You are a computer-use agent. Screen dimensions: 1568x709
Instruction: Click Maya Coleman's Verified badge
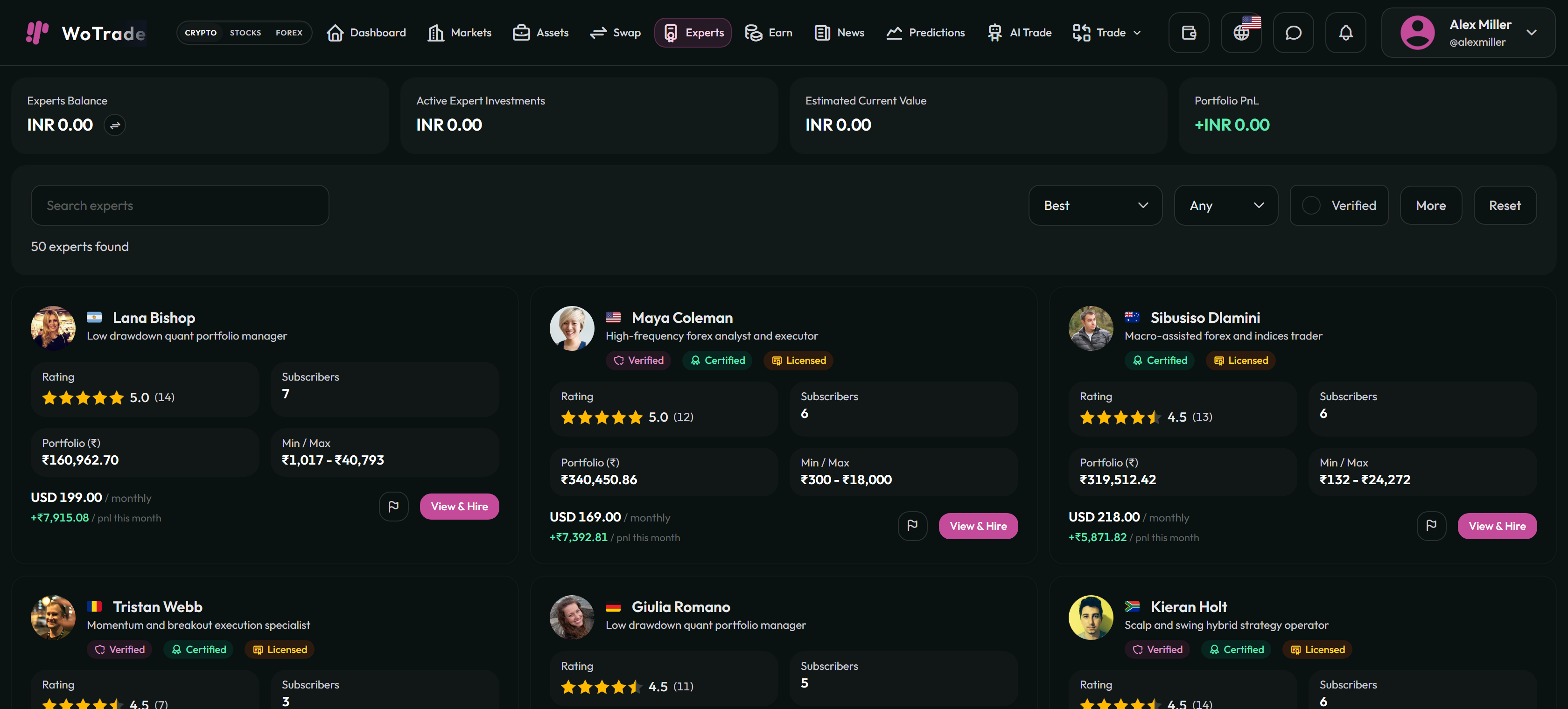pyautogui.click(x=638, y=360)
